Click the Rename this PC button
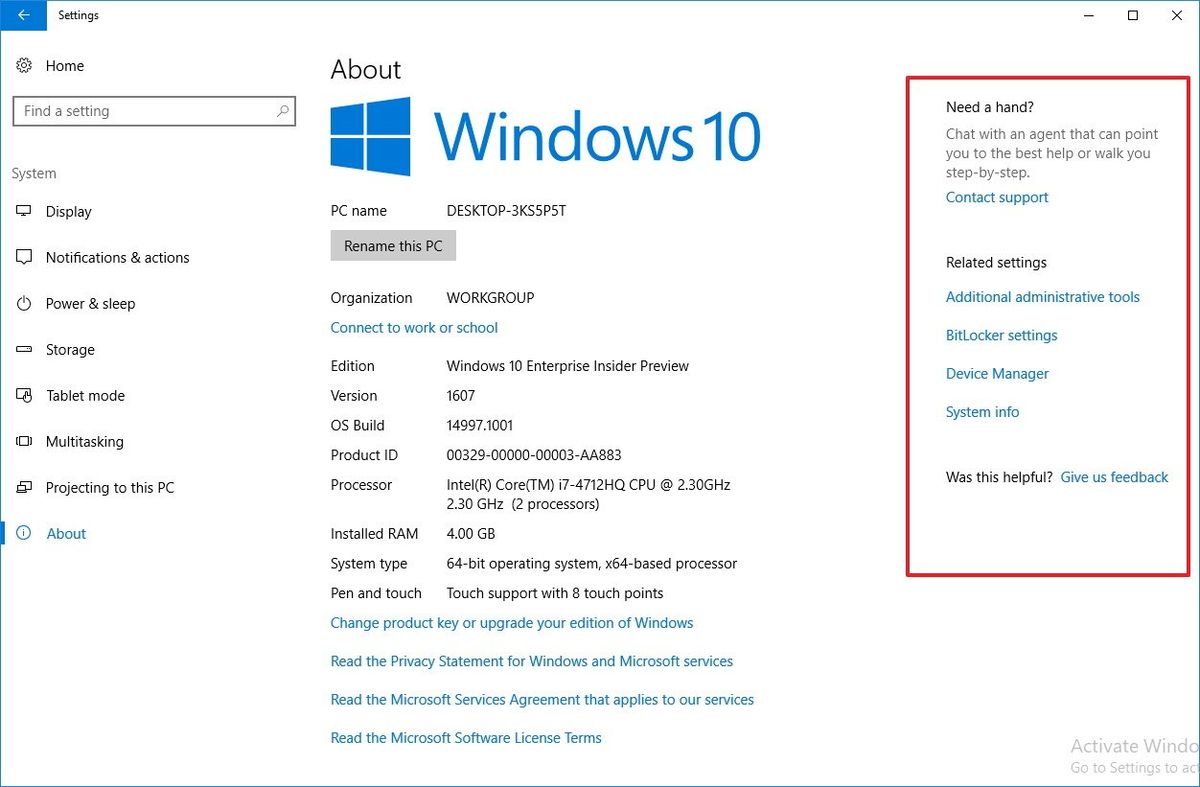This screenshot has width=1200, height=787. (x=393, y=245)
